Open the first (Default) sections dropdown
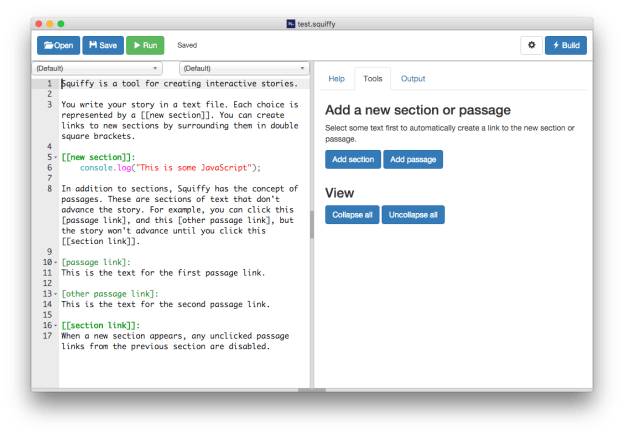The height and width of the screenshot is (436, 624). click(x=97, y=68)
